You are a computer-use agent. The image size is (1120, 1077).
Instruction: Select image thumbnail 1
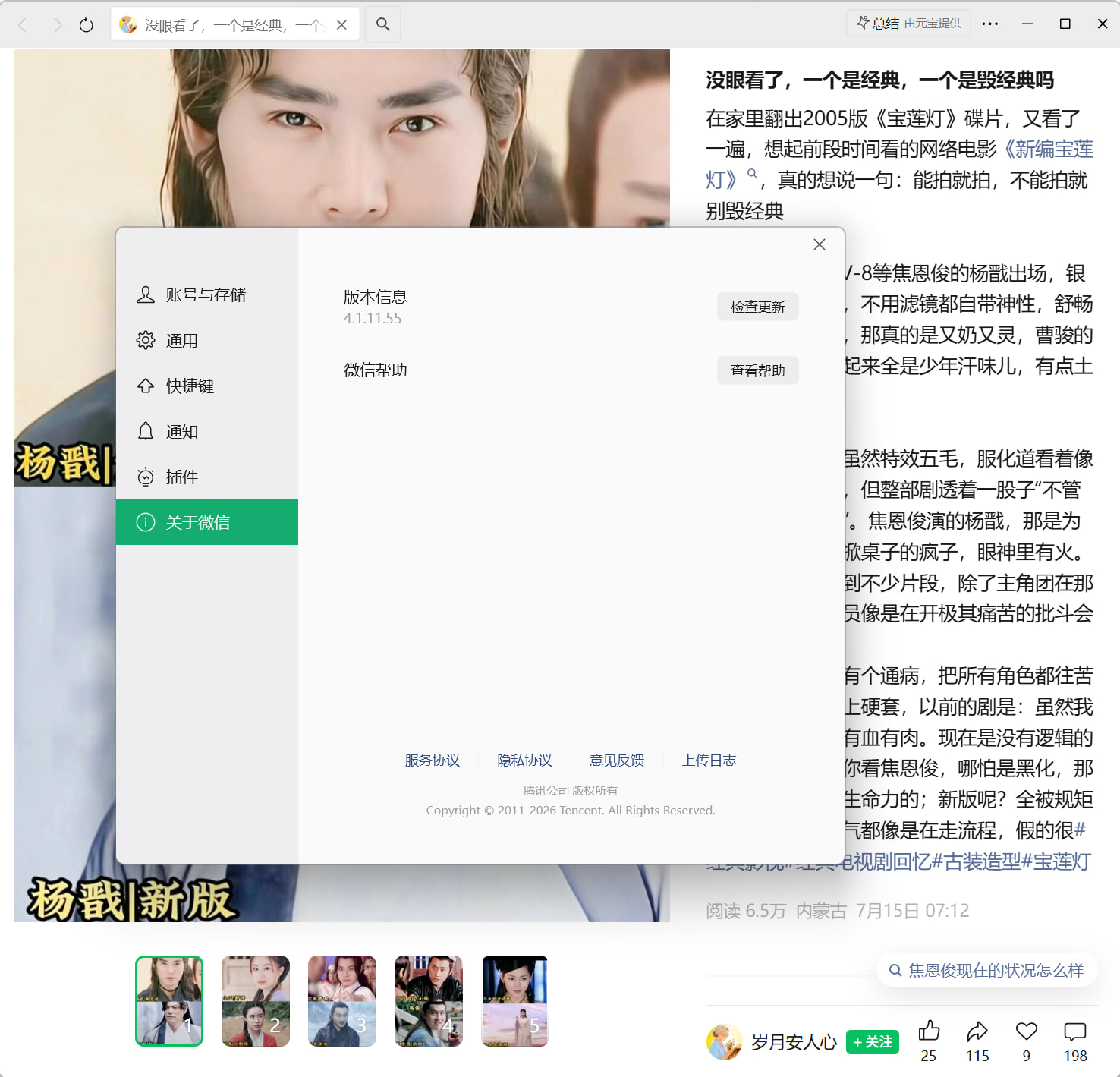pyautogui.click(x=169, y=1001)
